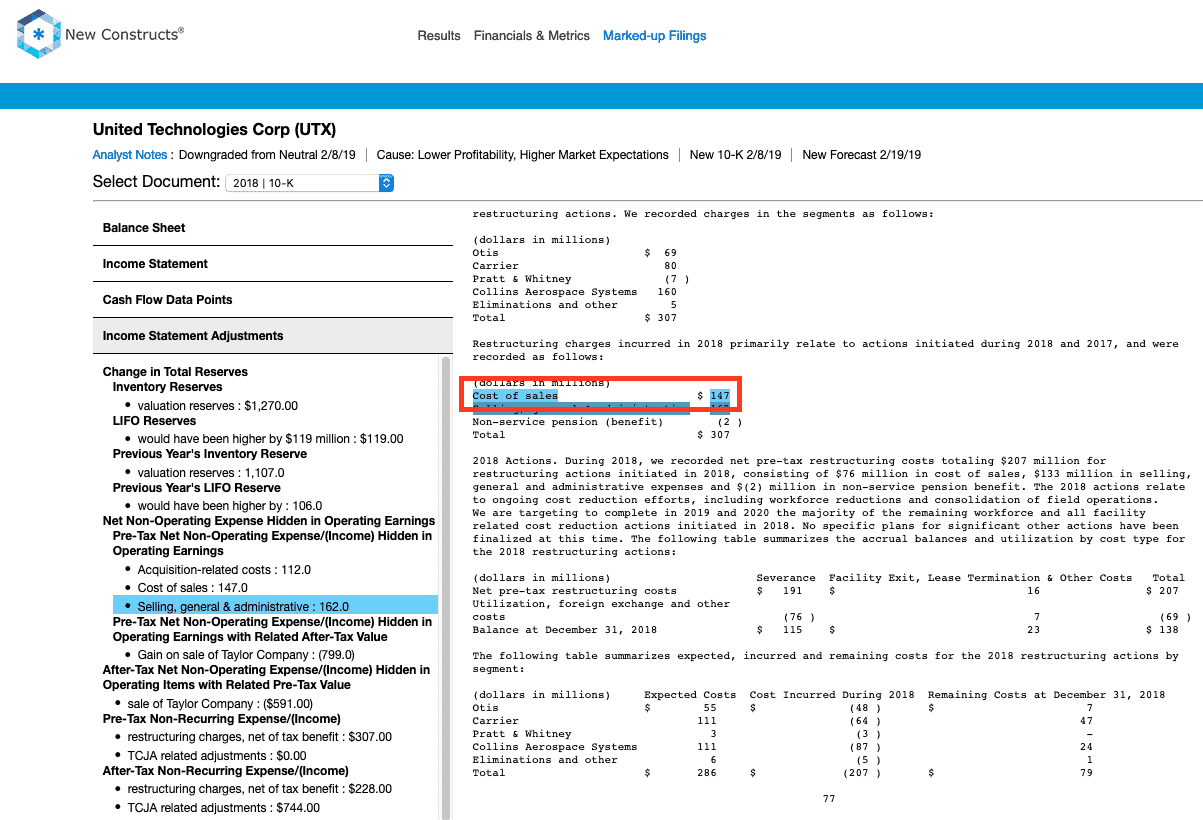Go to Financials & Metrics
1203x820 pixels.
(532, 36)
